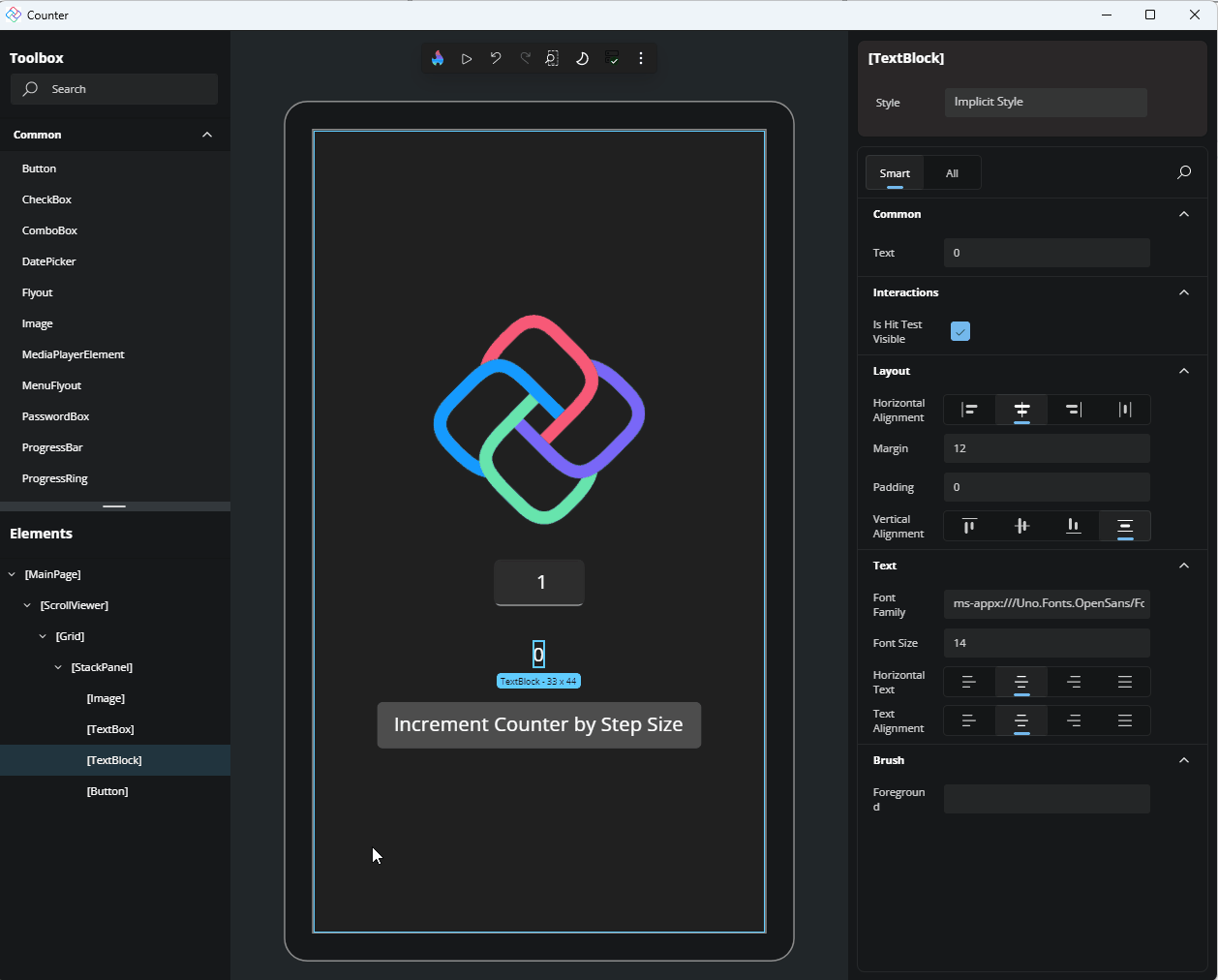This screenshot has height=980, width=1218.
Task: Select the Button node in Elements tree
Action: (107, 791)
